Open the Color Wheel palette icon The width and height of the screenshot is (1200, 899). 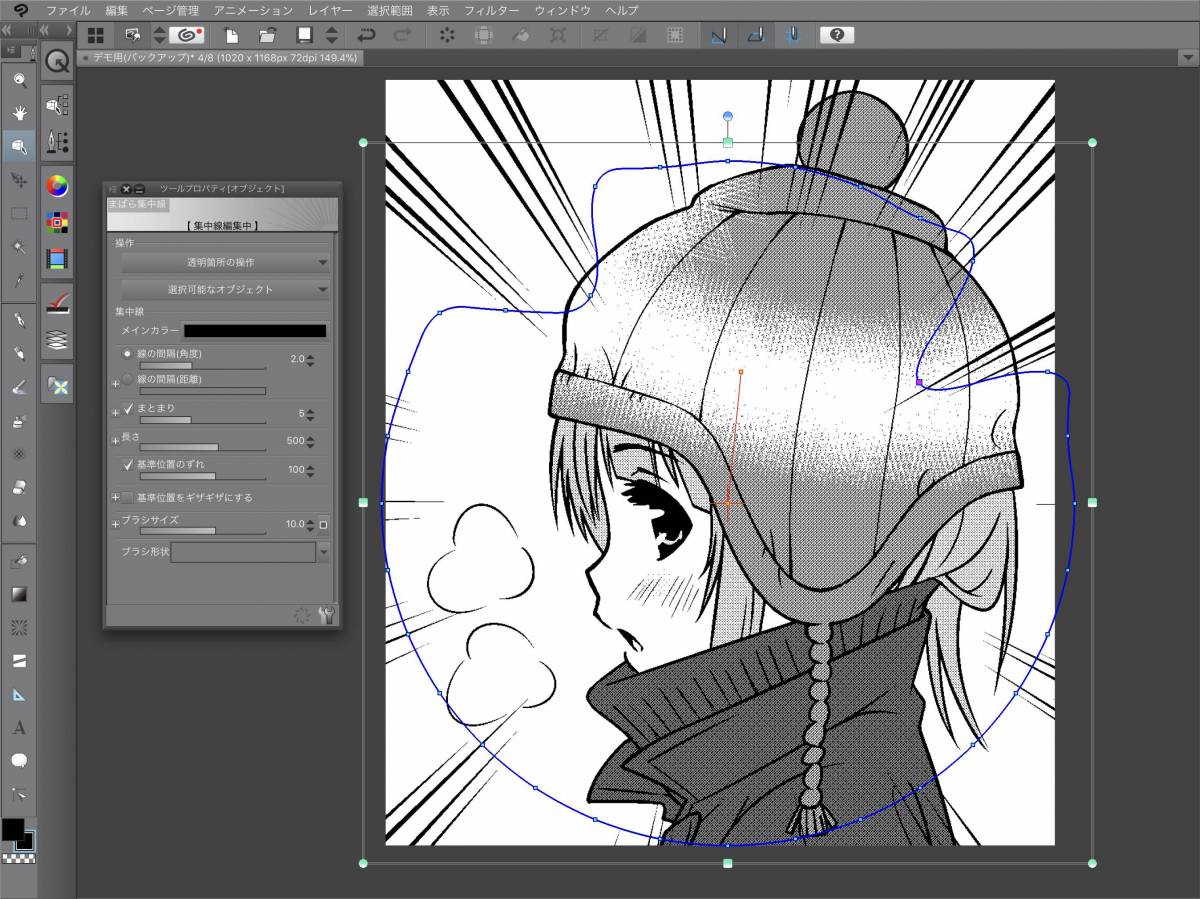pos(58,185)
